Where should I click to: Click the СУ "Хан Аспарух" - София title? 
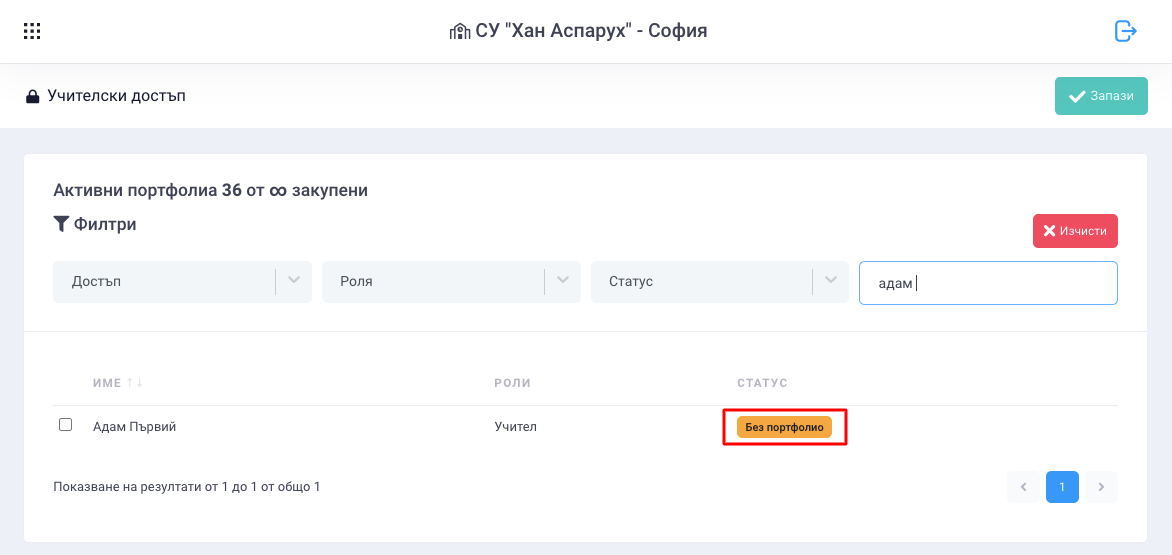coord(591,31)
